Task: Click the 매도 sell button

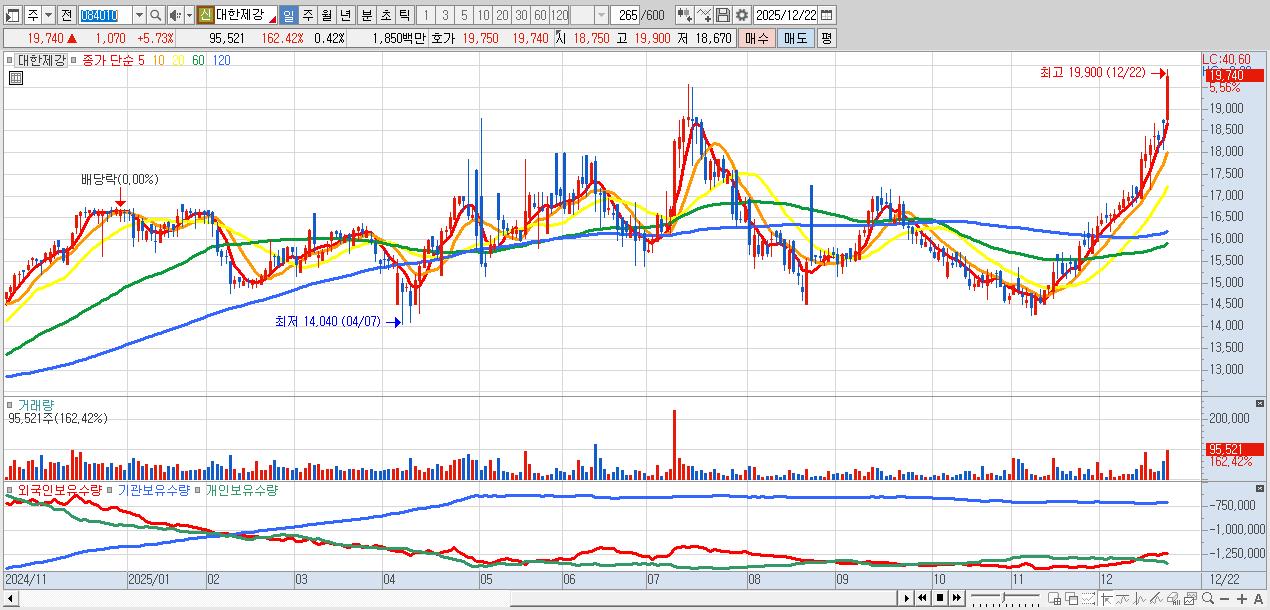Action: (x=795, y=38)
